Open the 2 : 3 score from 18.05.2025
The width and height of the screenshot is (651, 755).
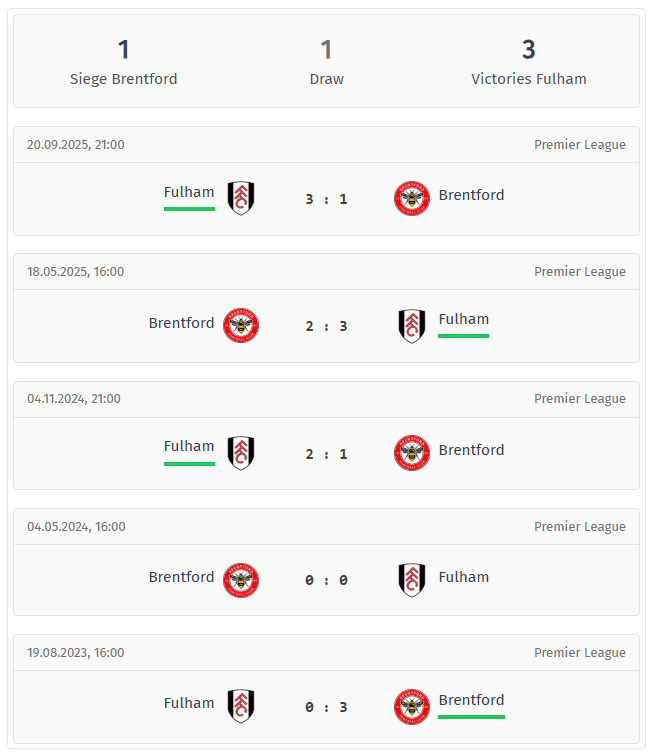pos(326,326)
